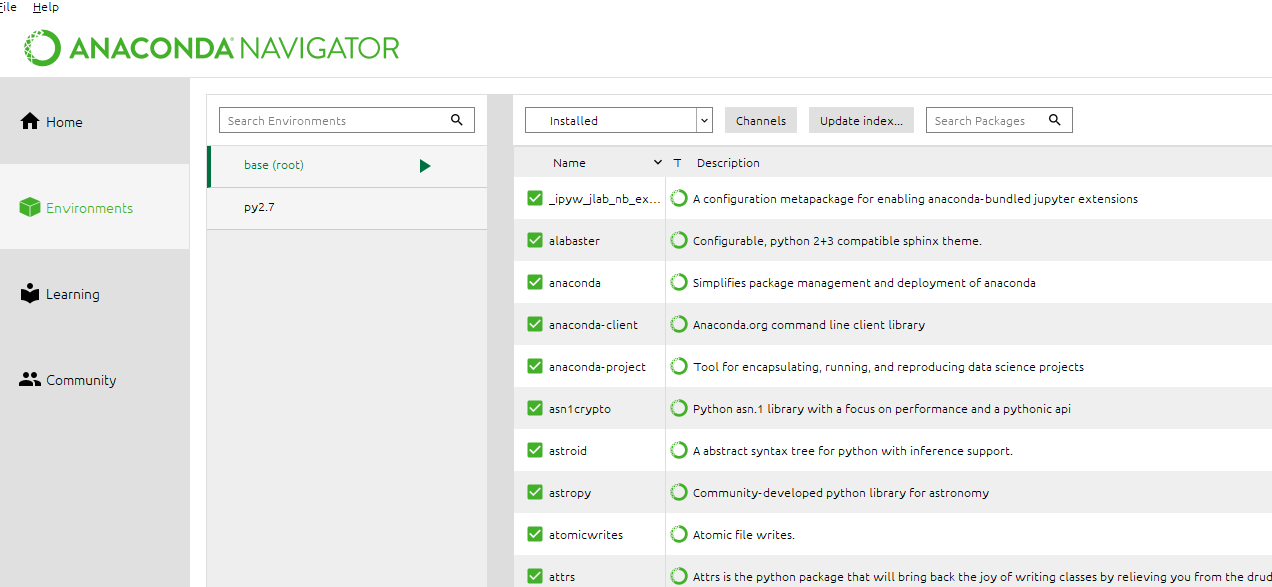This screenshot has height=587, width=1272.
Task: Click the Description column header
Action: [728, 163]
